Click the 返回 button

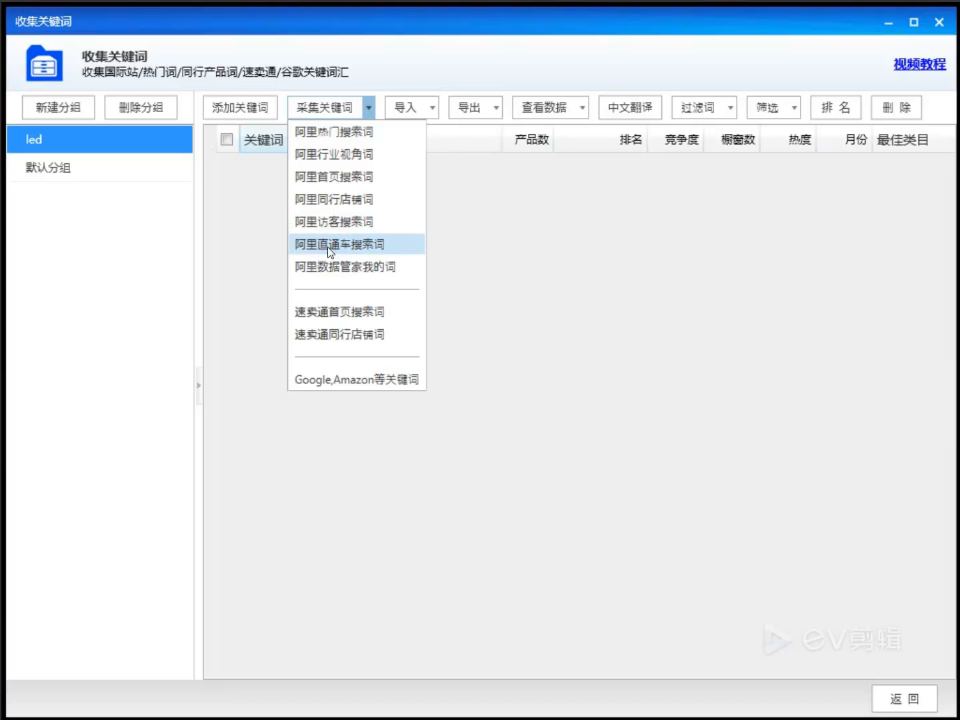tap(904, 699)
